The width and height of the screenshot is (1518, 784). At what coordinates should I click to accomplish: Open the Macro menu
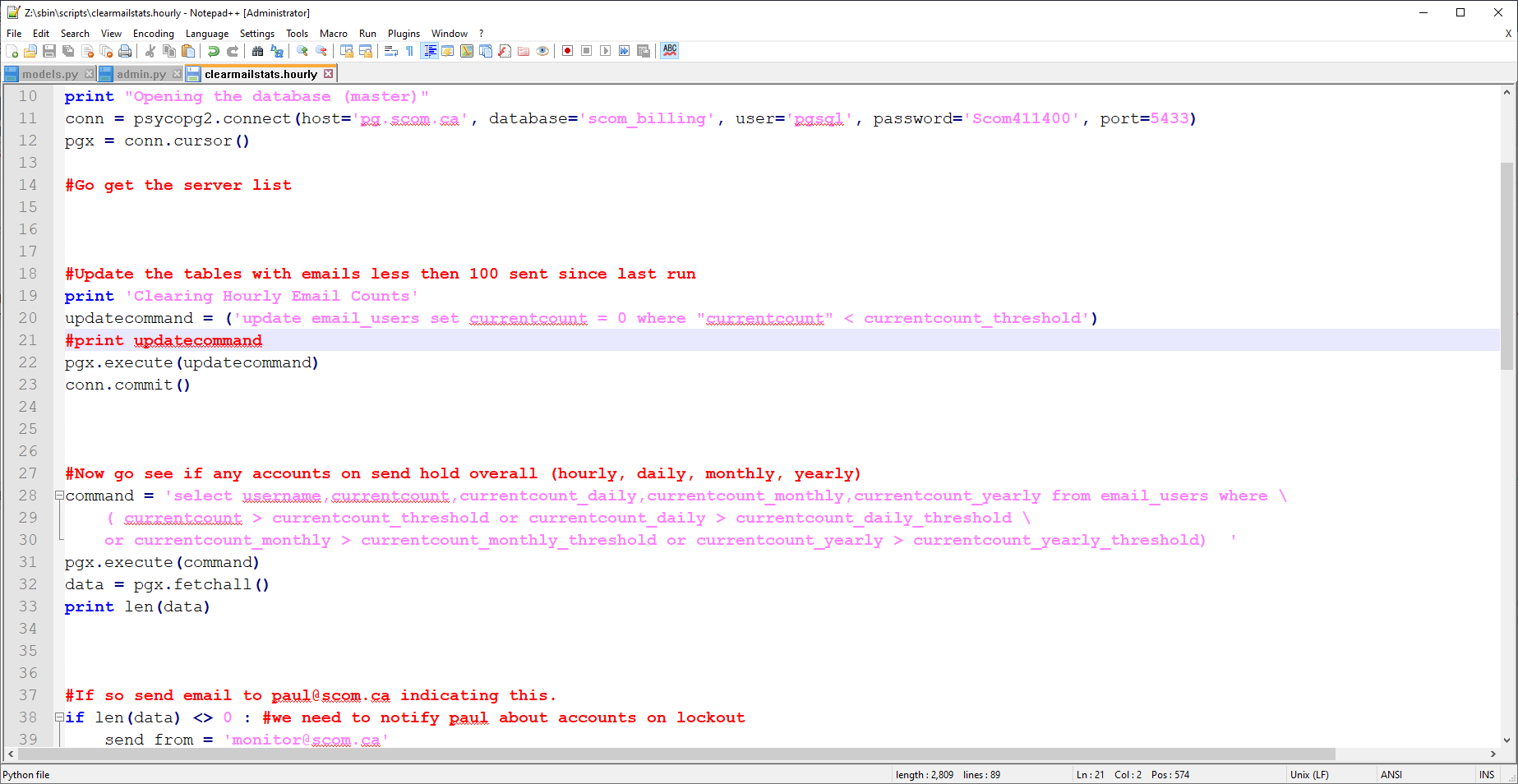(x=333, y=34)
